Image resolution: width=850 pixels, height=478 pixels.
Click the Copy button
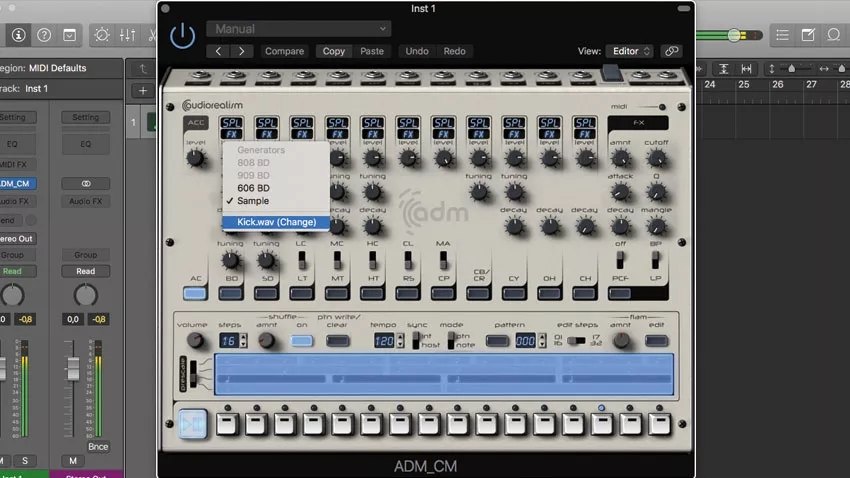333,51
